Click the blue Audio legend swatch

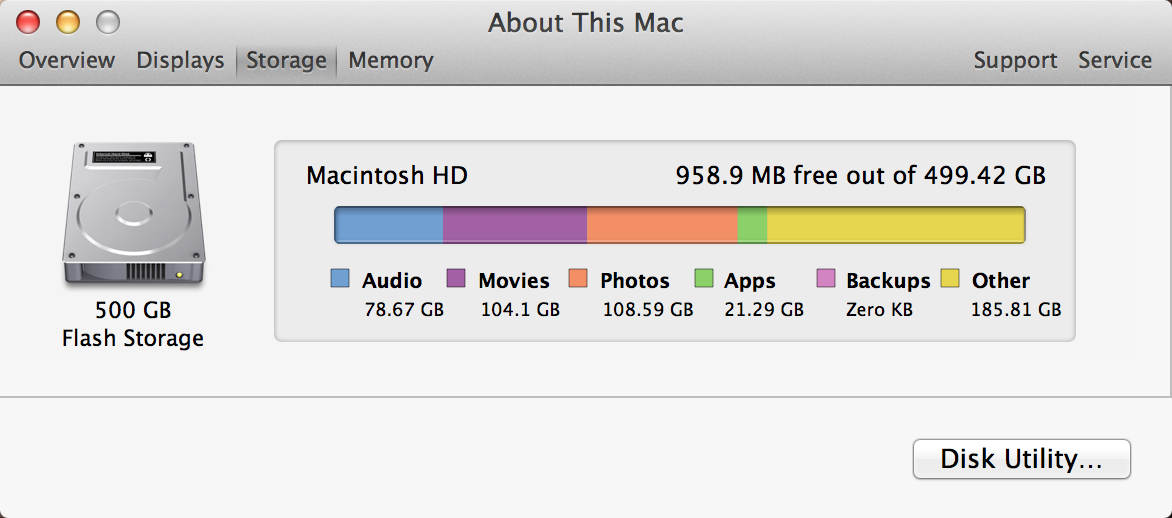340,279
